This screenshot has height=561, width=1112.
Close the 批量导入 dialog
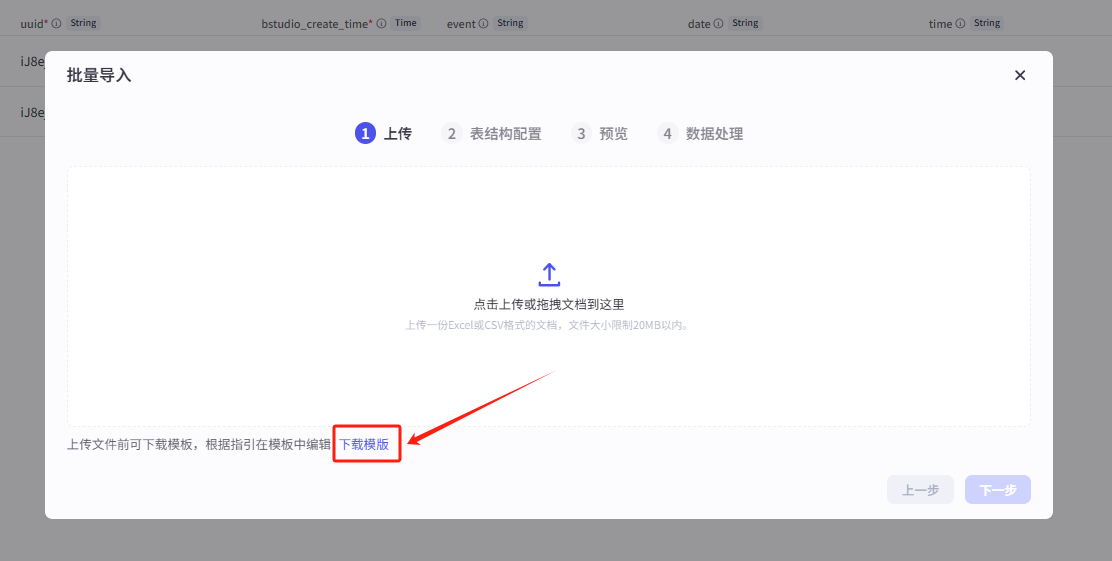tap(1020, 75)
